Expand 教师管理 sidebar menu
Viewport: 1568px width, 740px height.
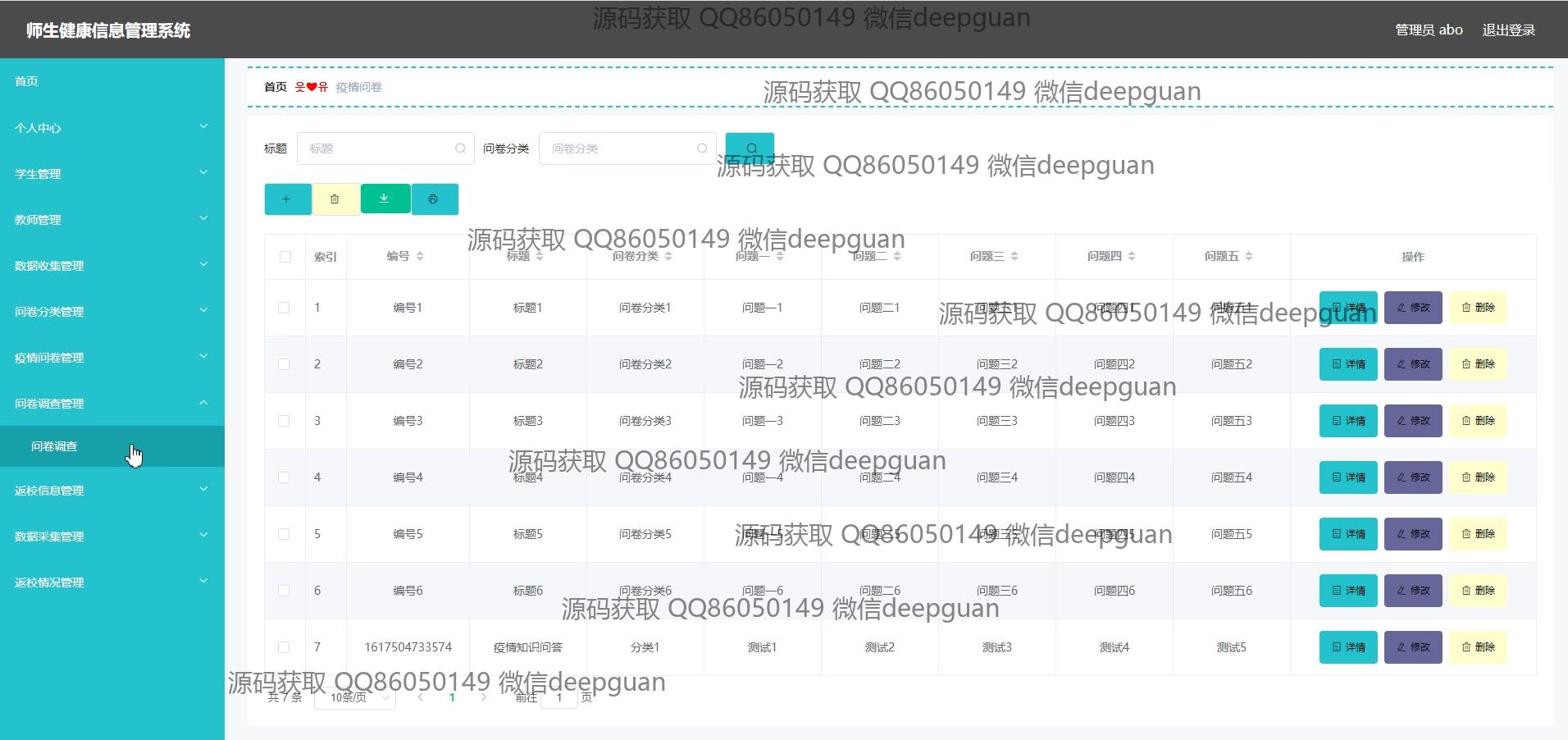[112, 219]
